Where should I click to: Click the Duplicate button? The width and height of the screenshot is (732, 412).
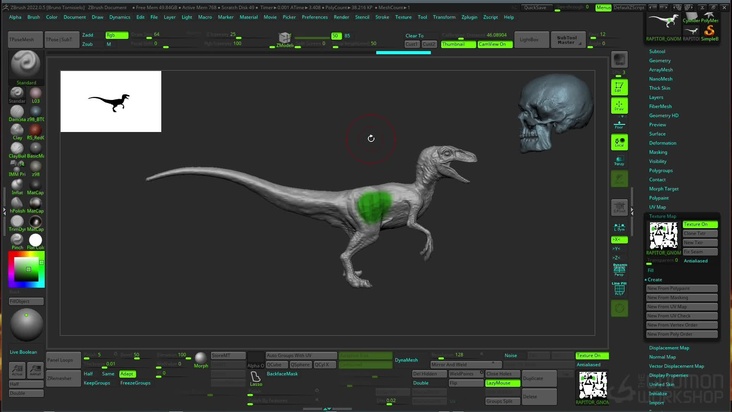click(x=539, y=378)
